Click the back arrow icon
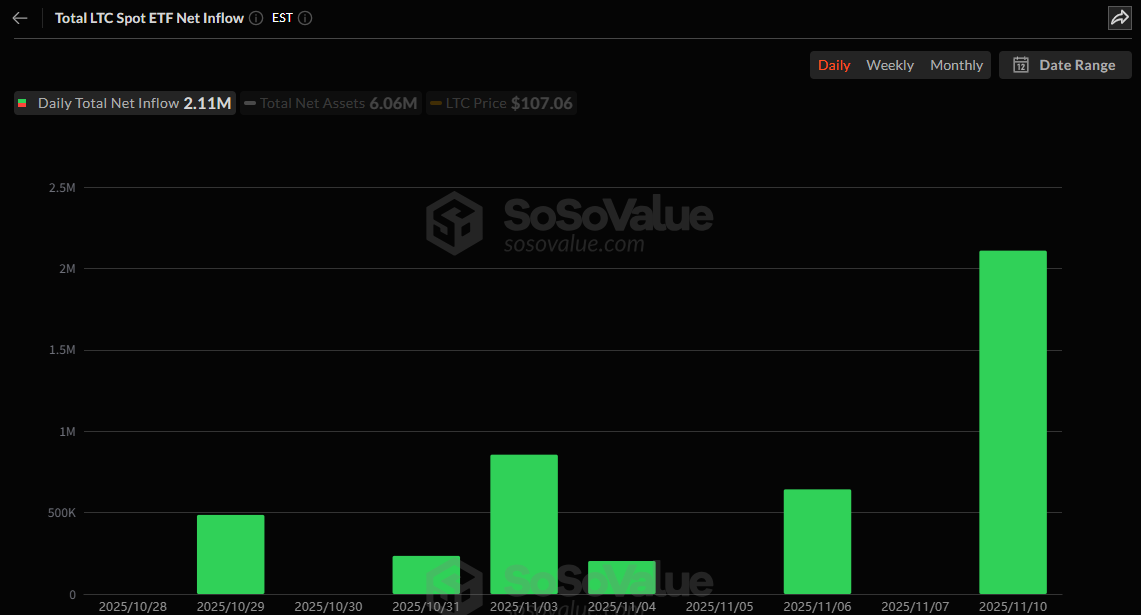1141x615 pixels. pyautogui.click(x=20, y=18)
